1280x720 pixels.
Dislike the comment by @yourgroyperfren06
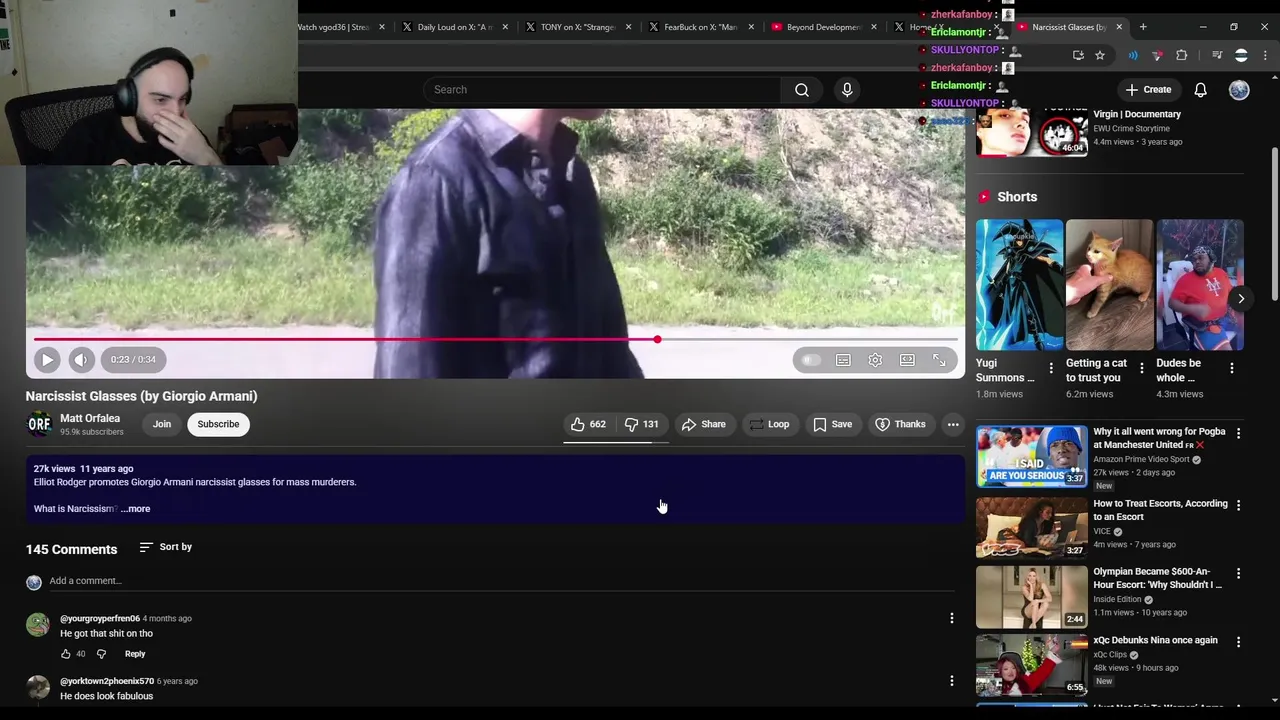tap(101, 654)
